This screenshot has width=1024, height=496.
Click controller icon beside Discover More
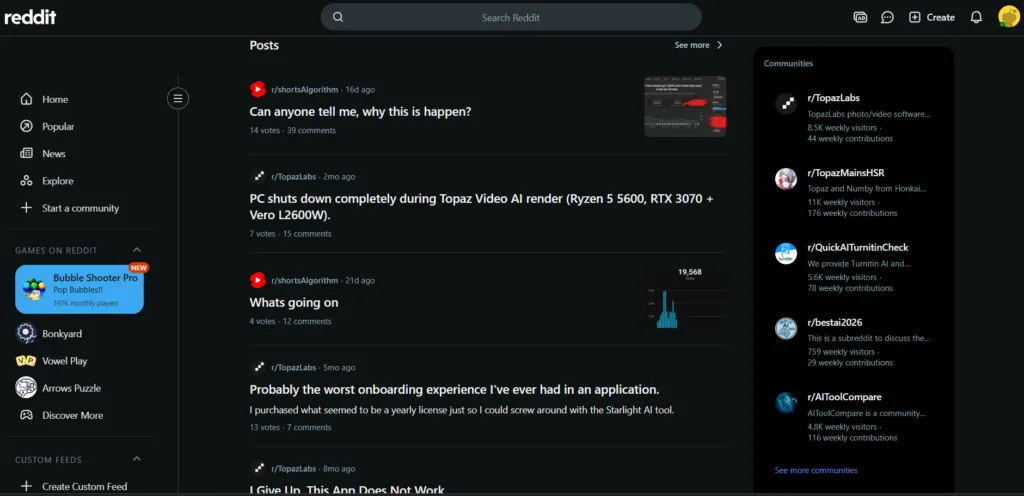click(26, 415)
